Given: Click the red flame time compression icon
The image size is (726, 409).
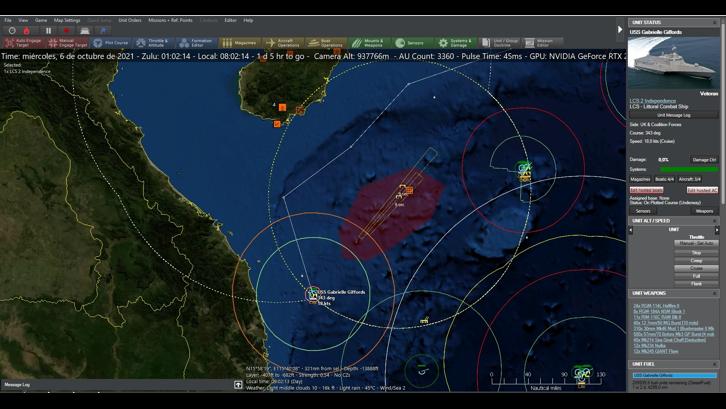Looking at the screenshot, I should click(26, 31).
